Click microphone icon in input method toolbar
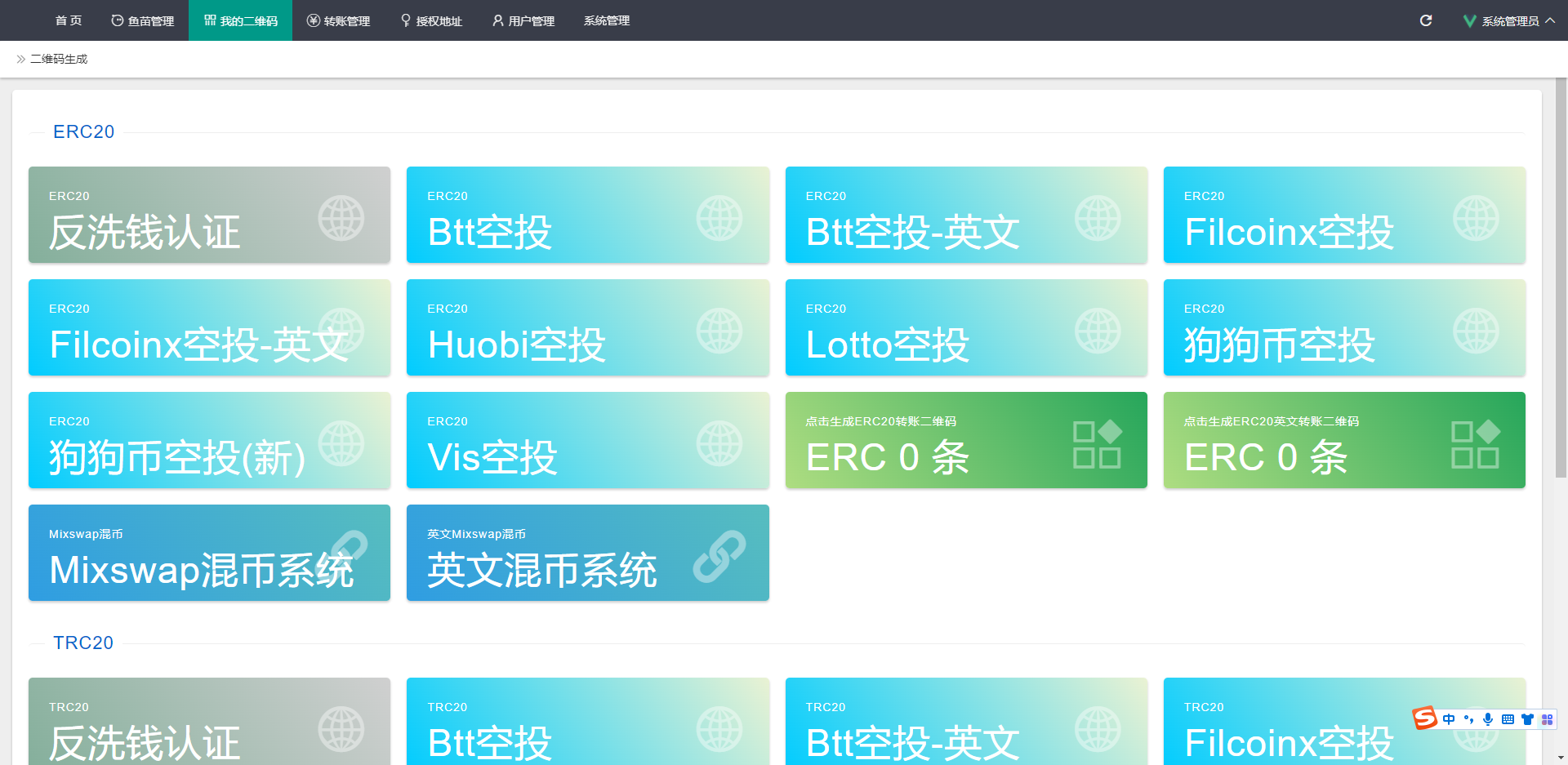This screenshot has height=765, width=1568. (1488, 719)
